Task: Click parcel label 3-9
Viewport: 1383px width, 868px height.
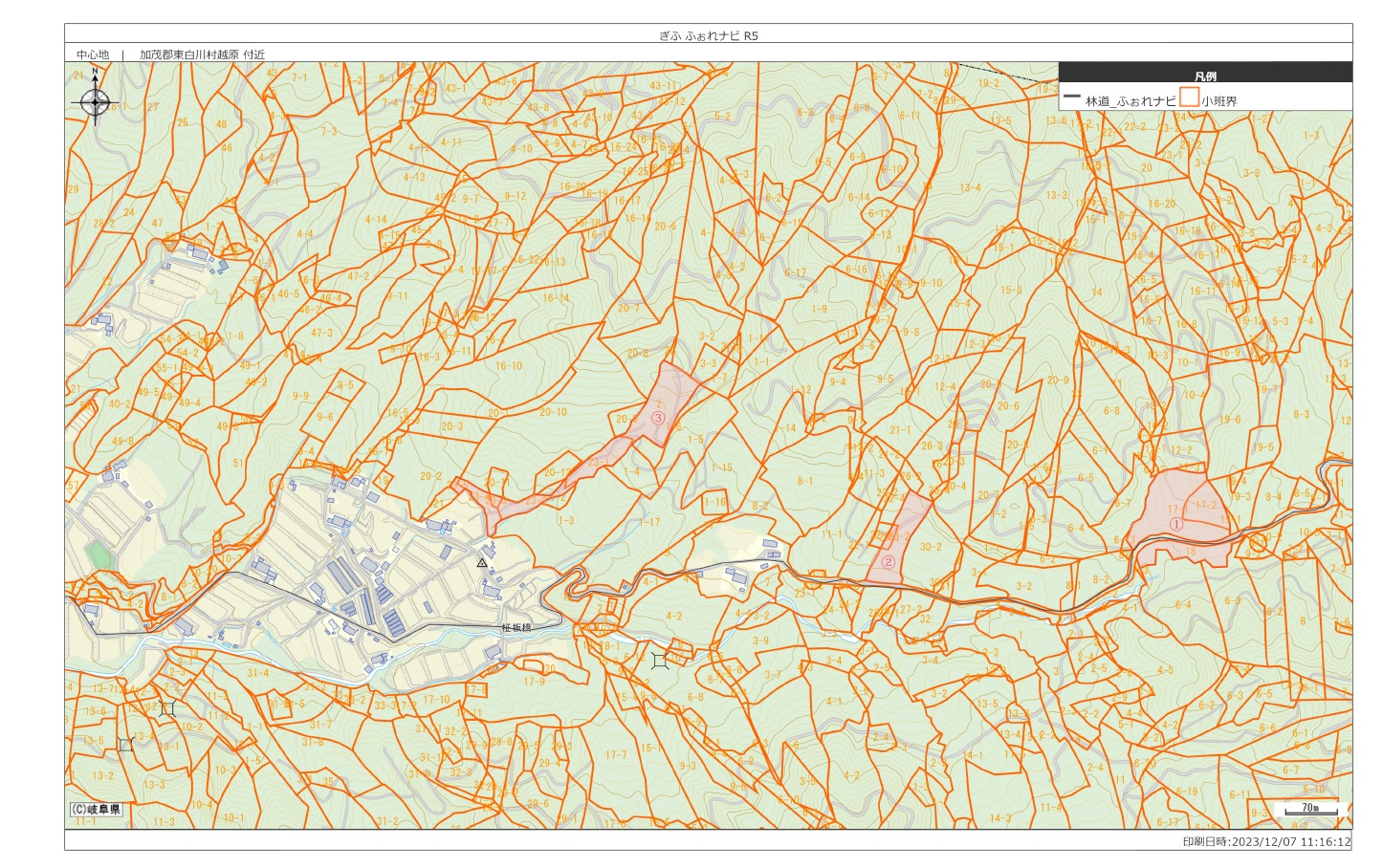Action: [x=760, y=640]
